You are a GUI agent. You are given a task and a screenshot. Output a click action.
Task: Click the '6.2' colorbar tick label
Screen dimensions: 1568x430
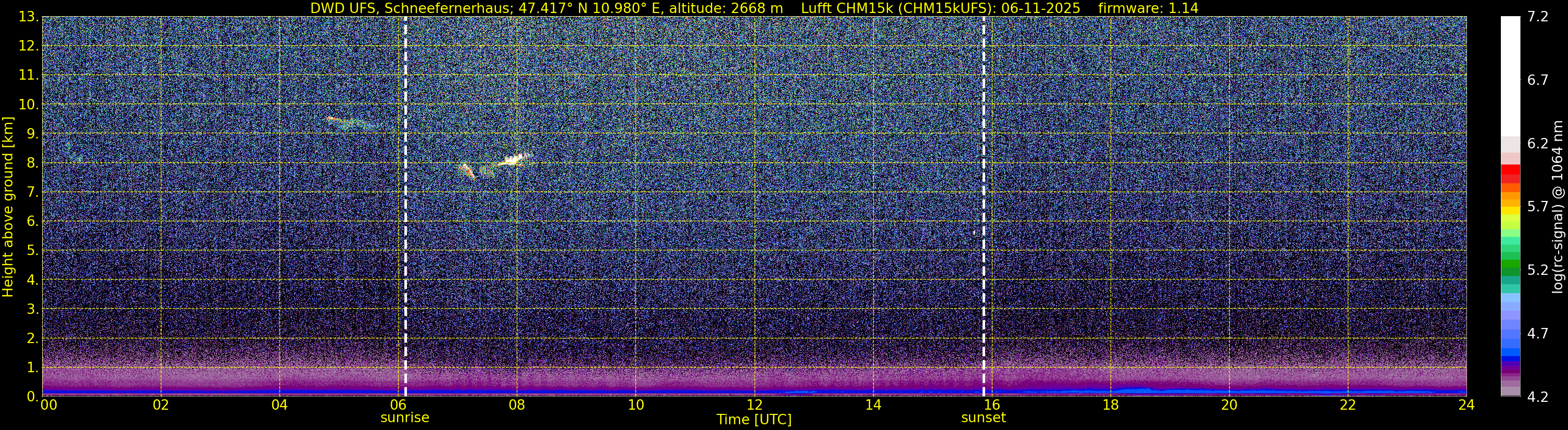tap(1538, 144)
